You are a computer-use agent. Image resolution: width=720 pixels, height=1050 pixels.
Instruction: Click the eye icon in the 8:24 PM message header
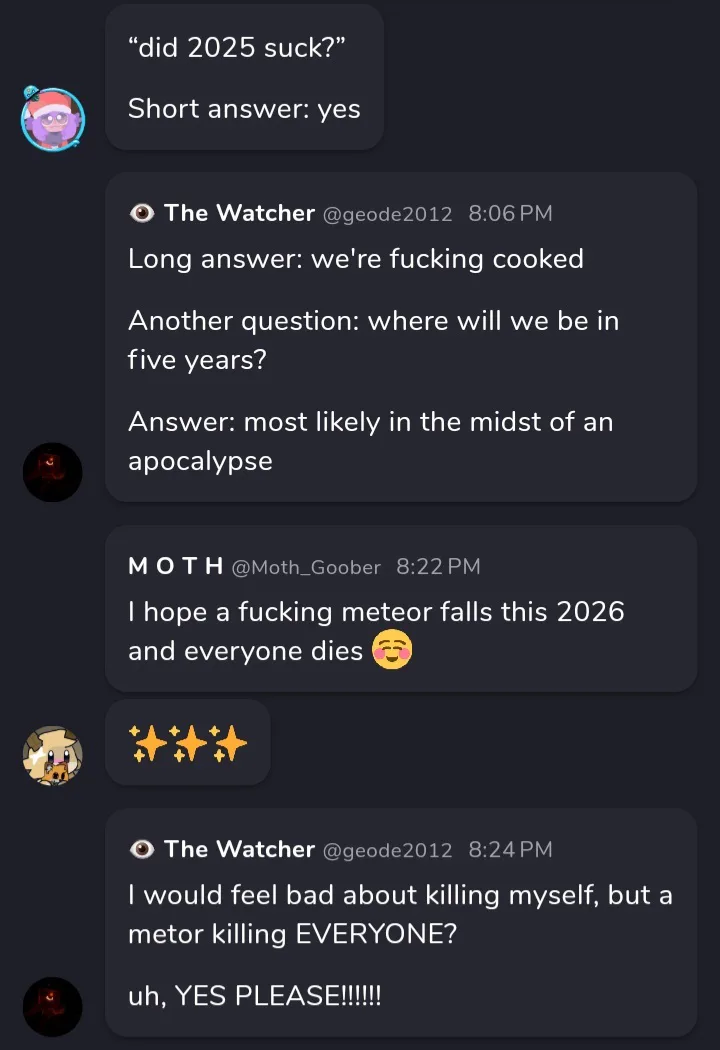point(142,849)
